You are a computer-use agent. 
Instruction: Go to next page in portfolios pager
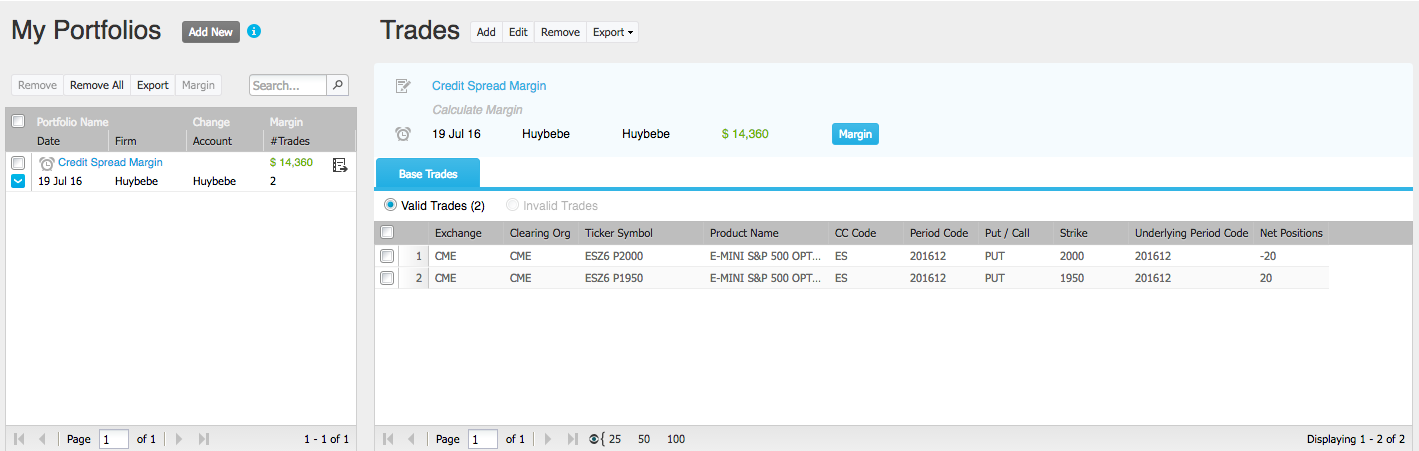click(x=179, y=439)
